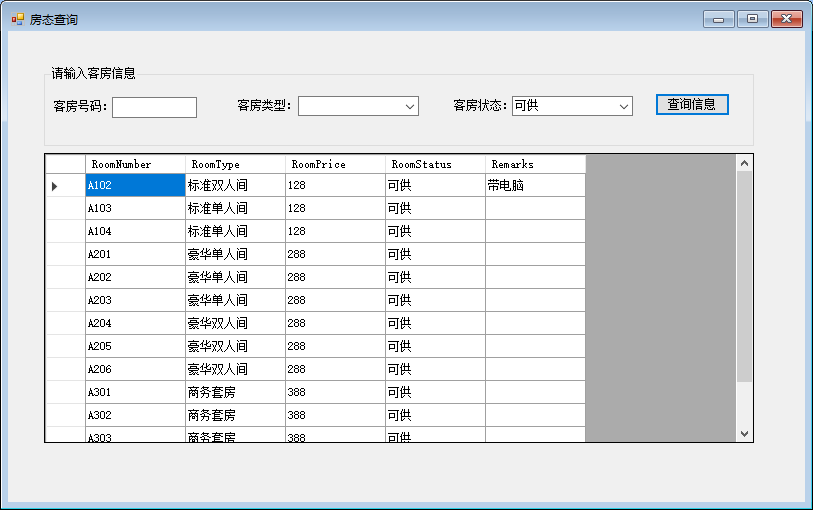The width and height of the screenshot is (813, 510).
Task: Select the A201 room number cell
Action: click(135, 254)
